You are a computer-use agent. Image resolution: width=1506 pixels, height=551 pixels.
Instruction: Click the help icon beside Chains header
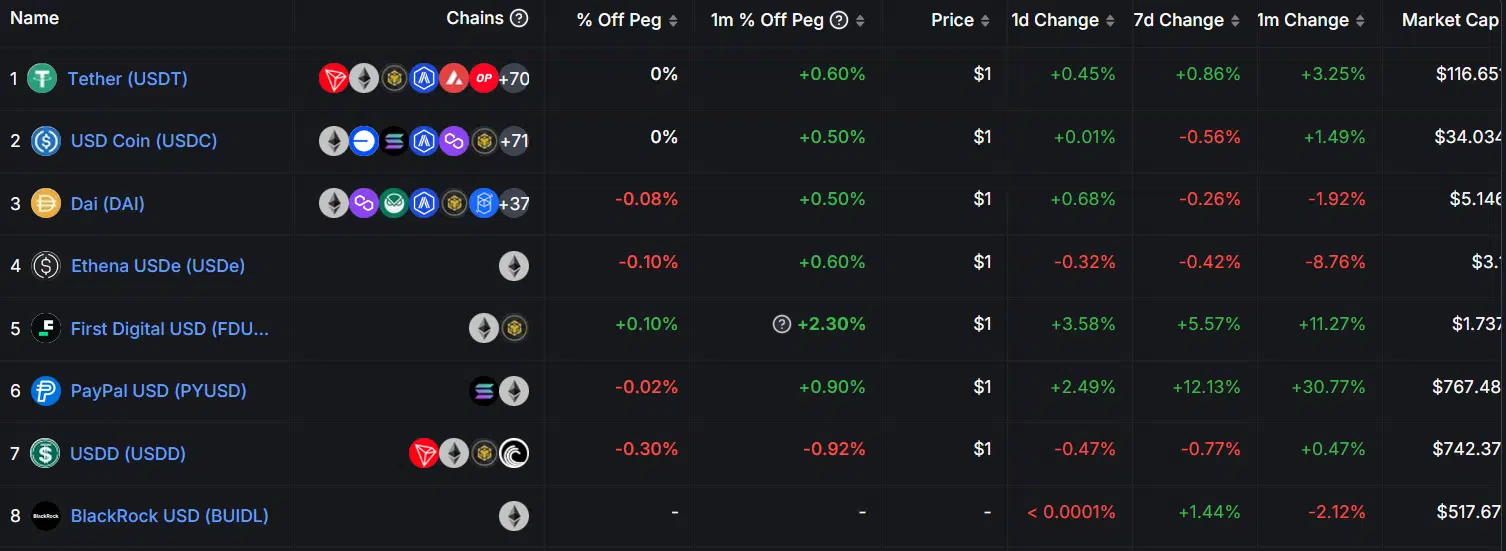[519, 18]
